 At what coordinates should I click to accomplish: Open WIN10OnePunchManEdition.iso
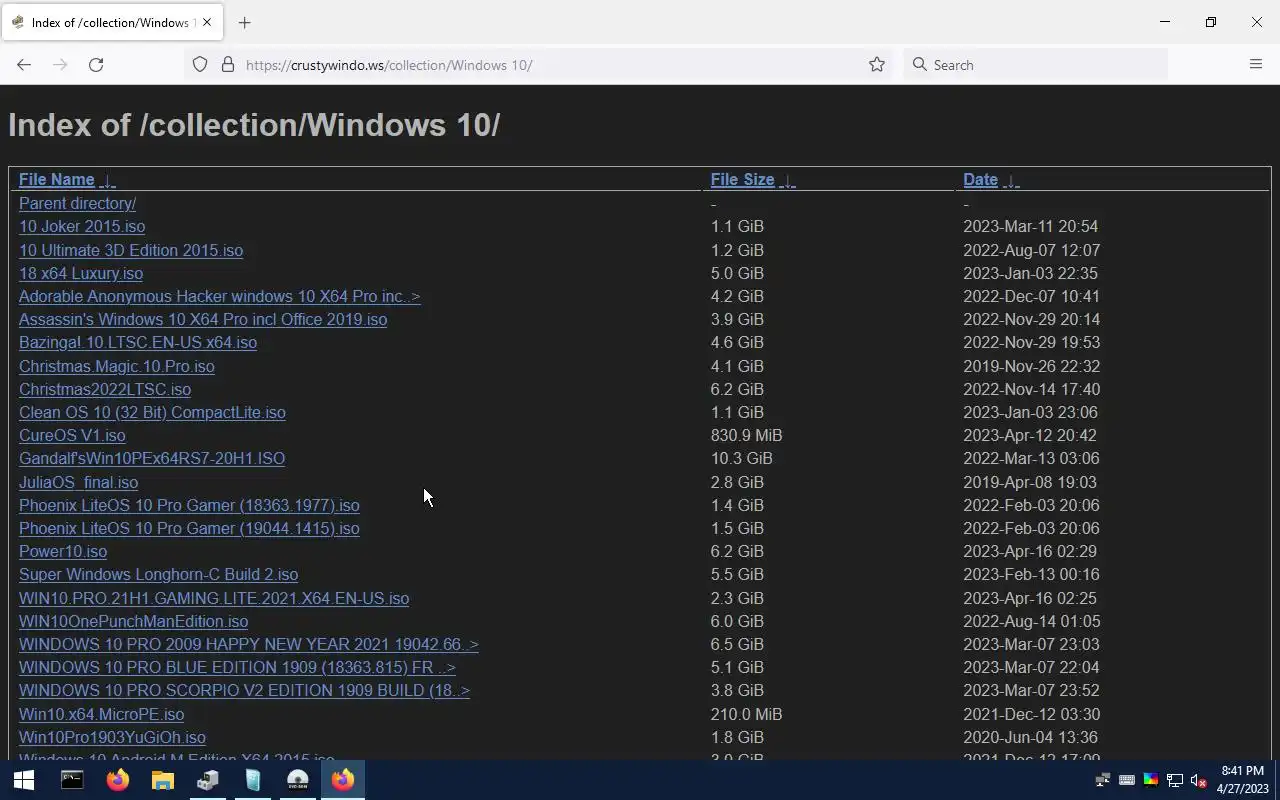[x=133, y=621]
